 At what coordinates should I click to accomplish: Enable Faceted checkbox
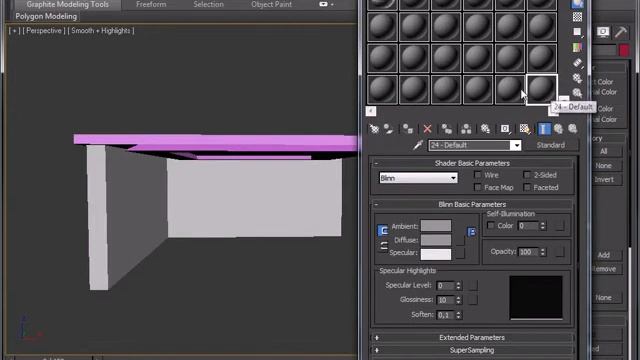[527, 187]
